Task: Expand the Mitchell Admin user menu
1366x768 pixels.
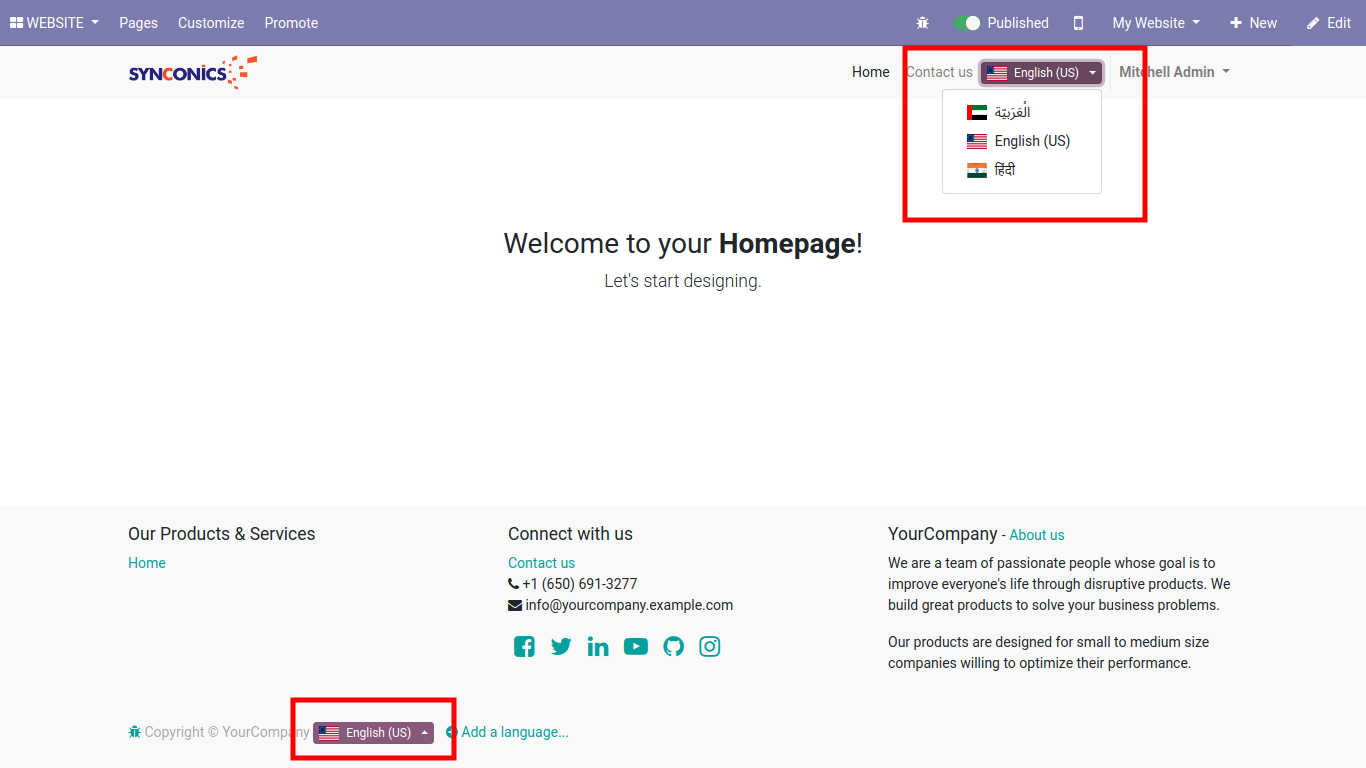Action: click(x=1174, y=72)
